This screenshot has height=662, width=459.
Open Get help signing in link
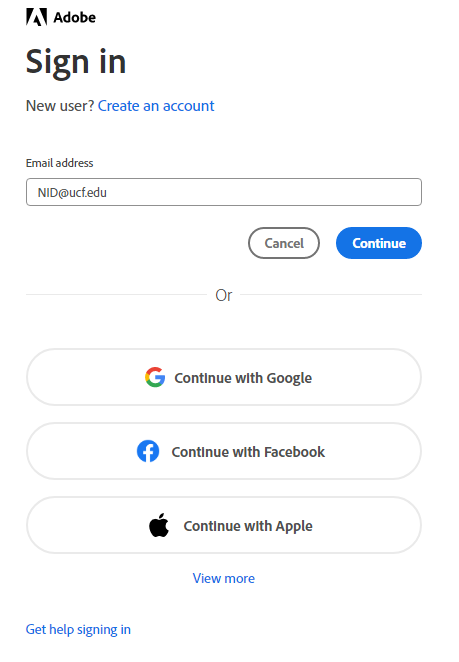78,629
